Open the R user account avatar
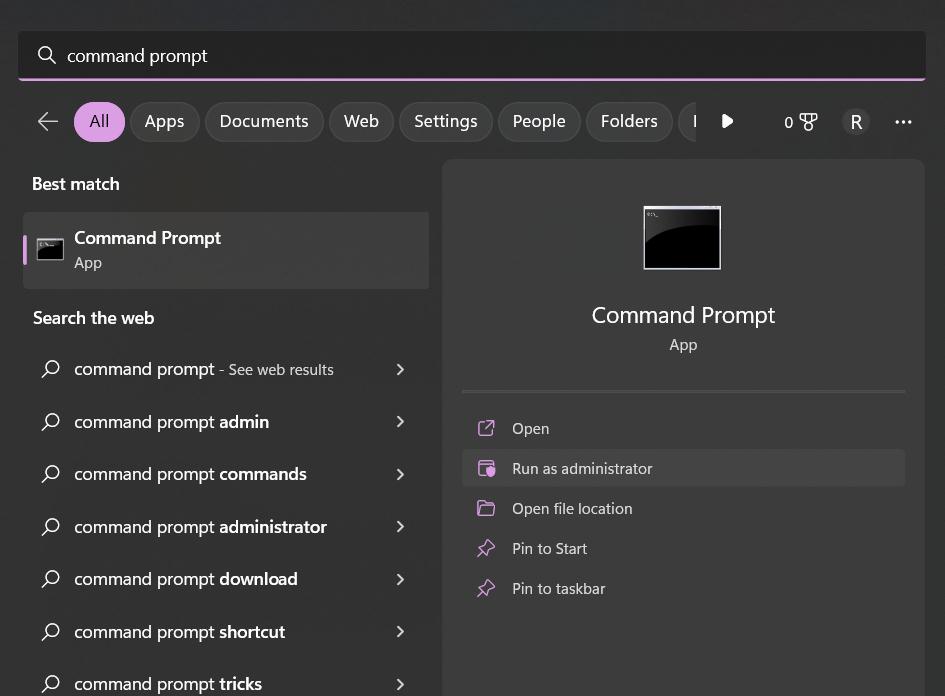This screenshot has width=945, height=696. click(x=855, y=122)
